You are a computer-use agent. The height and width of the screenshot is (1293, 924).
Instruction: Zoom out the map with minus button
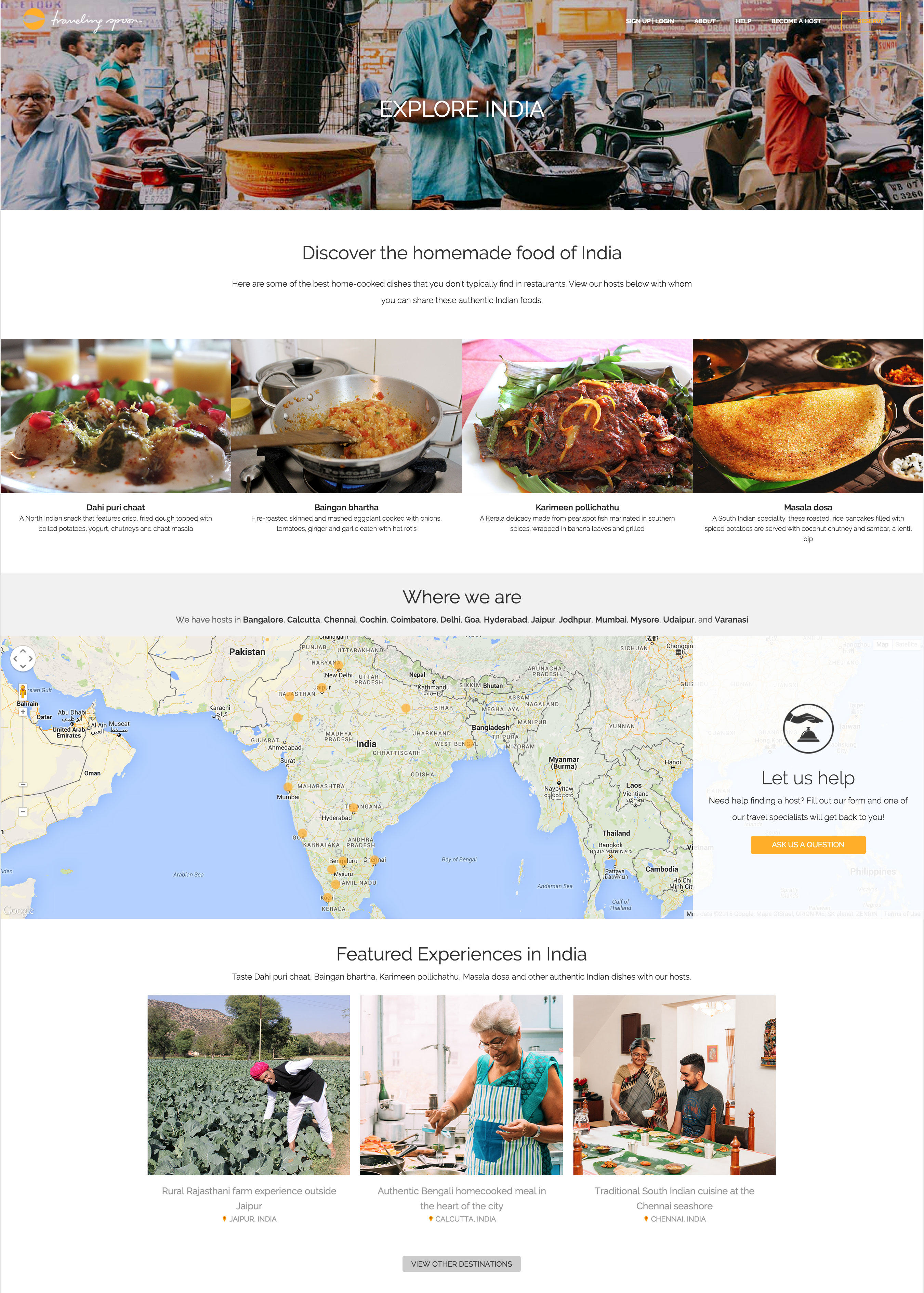coord(23,811)
